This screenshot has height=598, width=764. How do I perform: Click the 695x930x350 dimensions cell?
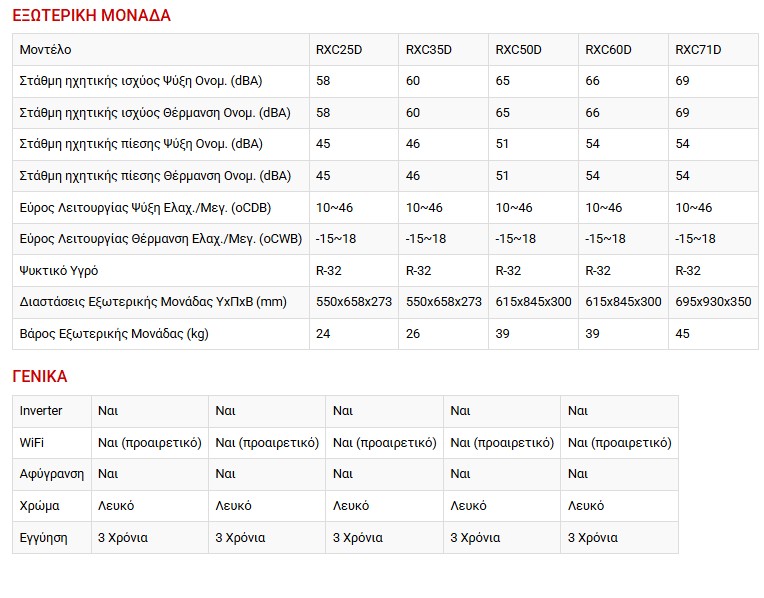coord(713,302)
